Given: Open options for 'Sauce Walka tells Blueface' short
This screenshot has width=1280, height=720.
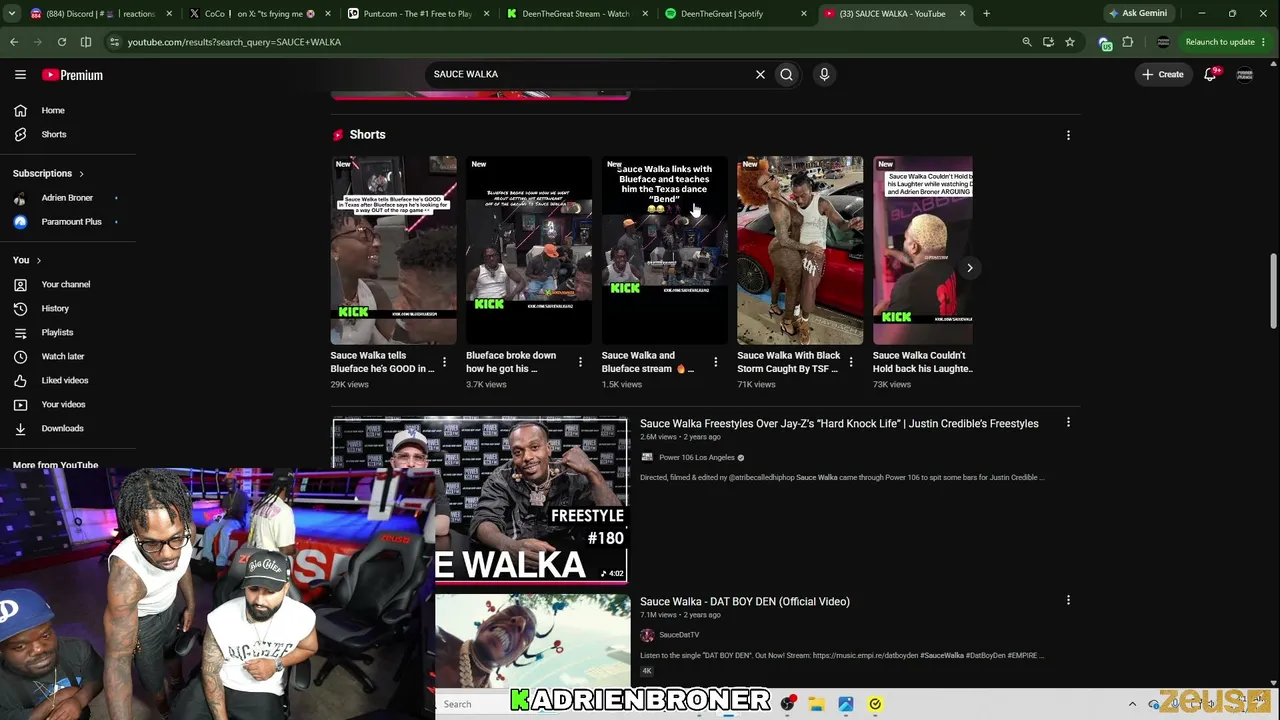Looking at the screenshot, I should (444, 362).
